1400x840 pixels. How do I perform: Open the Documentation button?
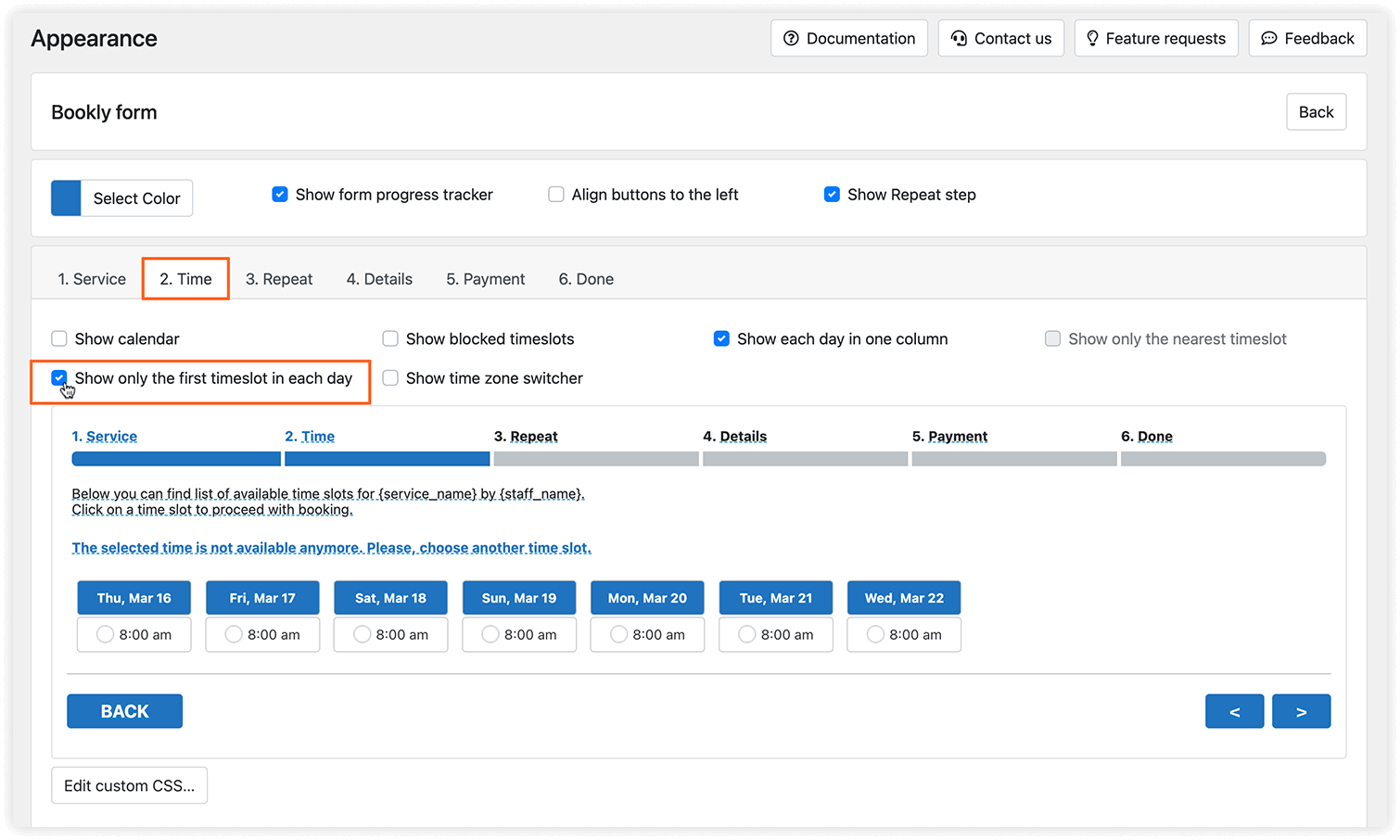tap(848, 38)
